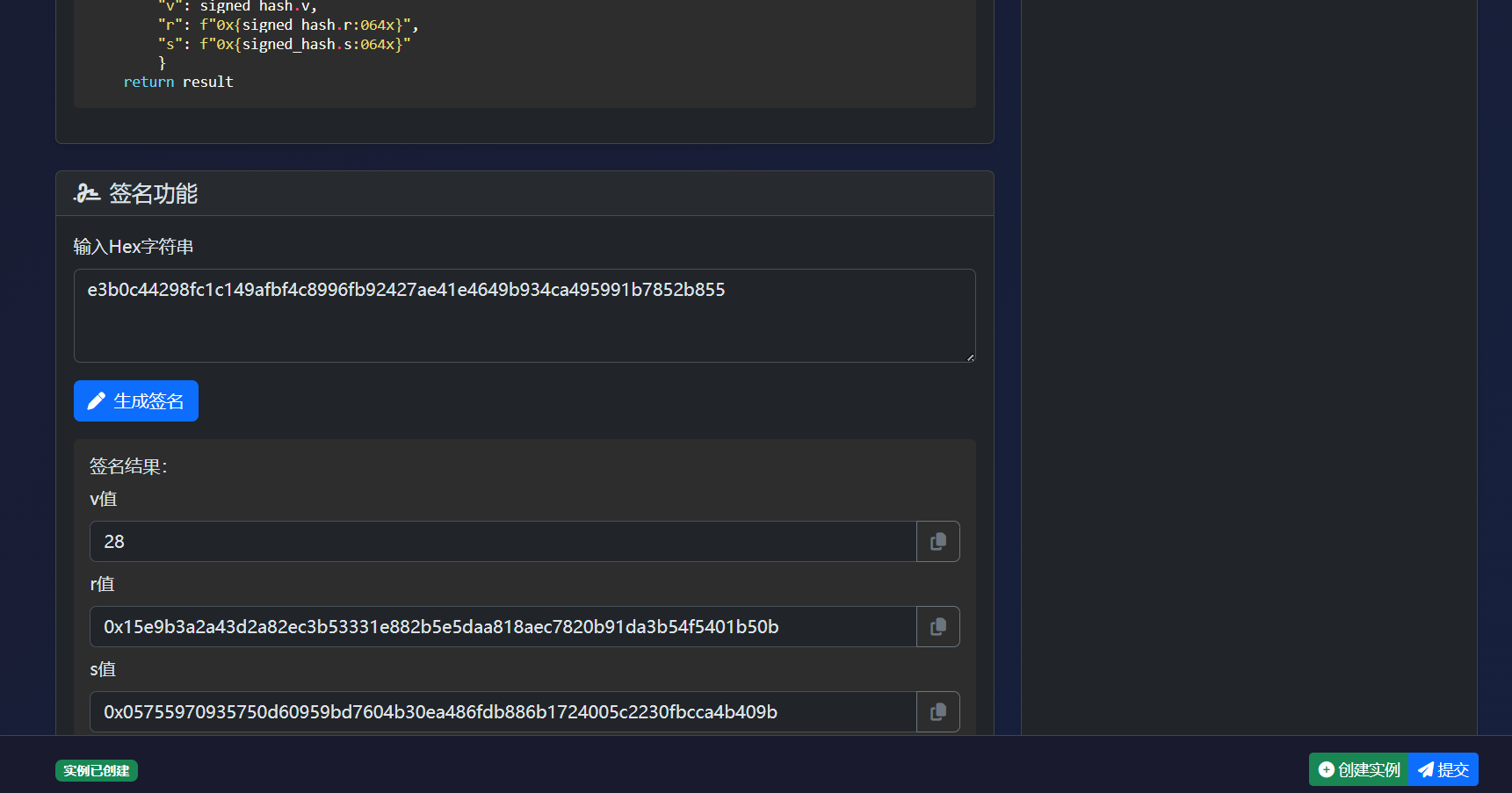This screenshot has width=1512, height=793.
Task: Copy the s值 signature value
Action: [937, 712]
